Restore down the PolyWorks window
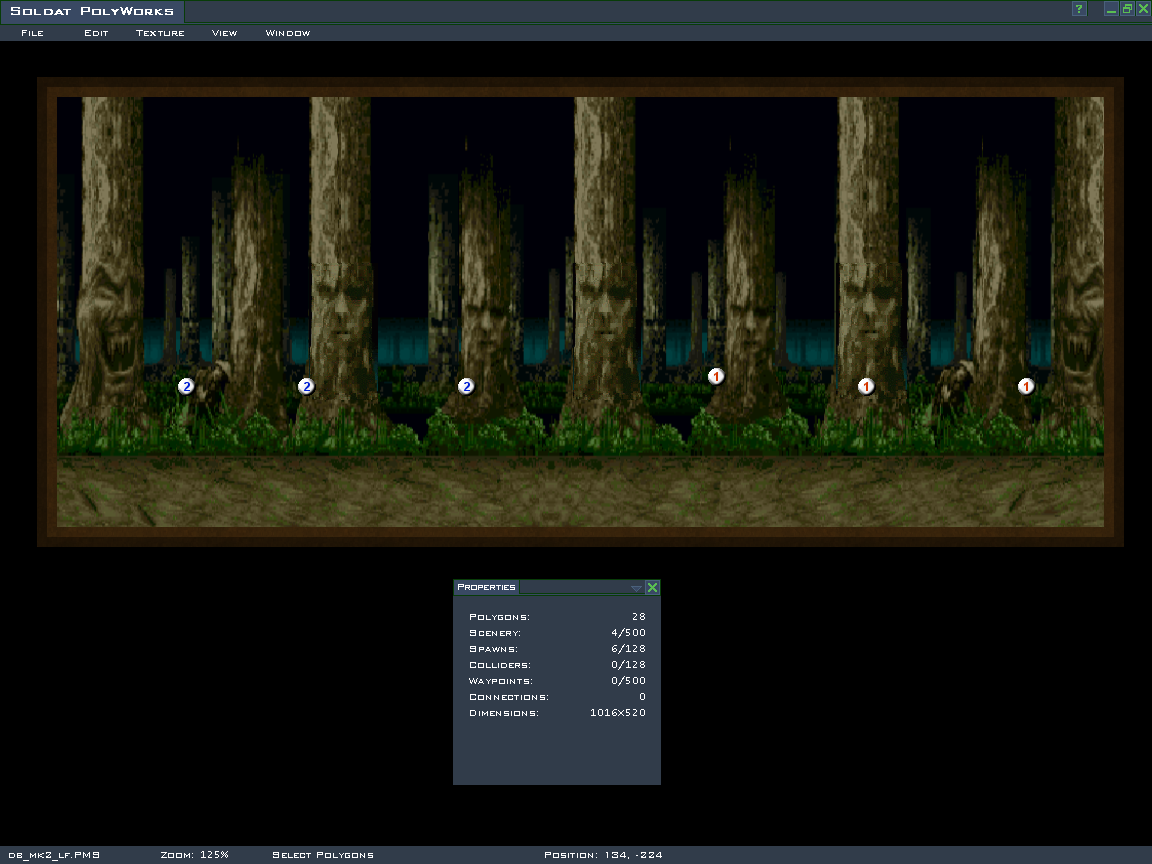Image resolution: width=1152 pixels, height=864 pixels. 1127,9
